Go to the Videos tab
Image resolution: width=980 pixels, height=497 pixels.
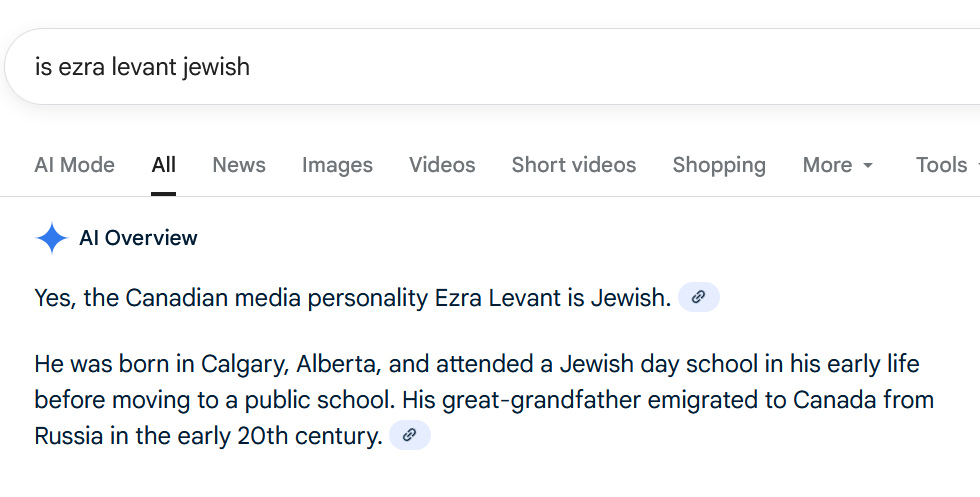click(x=442, y=165)
